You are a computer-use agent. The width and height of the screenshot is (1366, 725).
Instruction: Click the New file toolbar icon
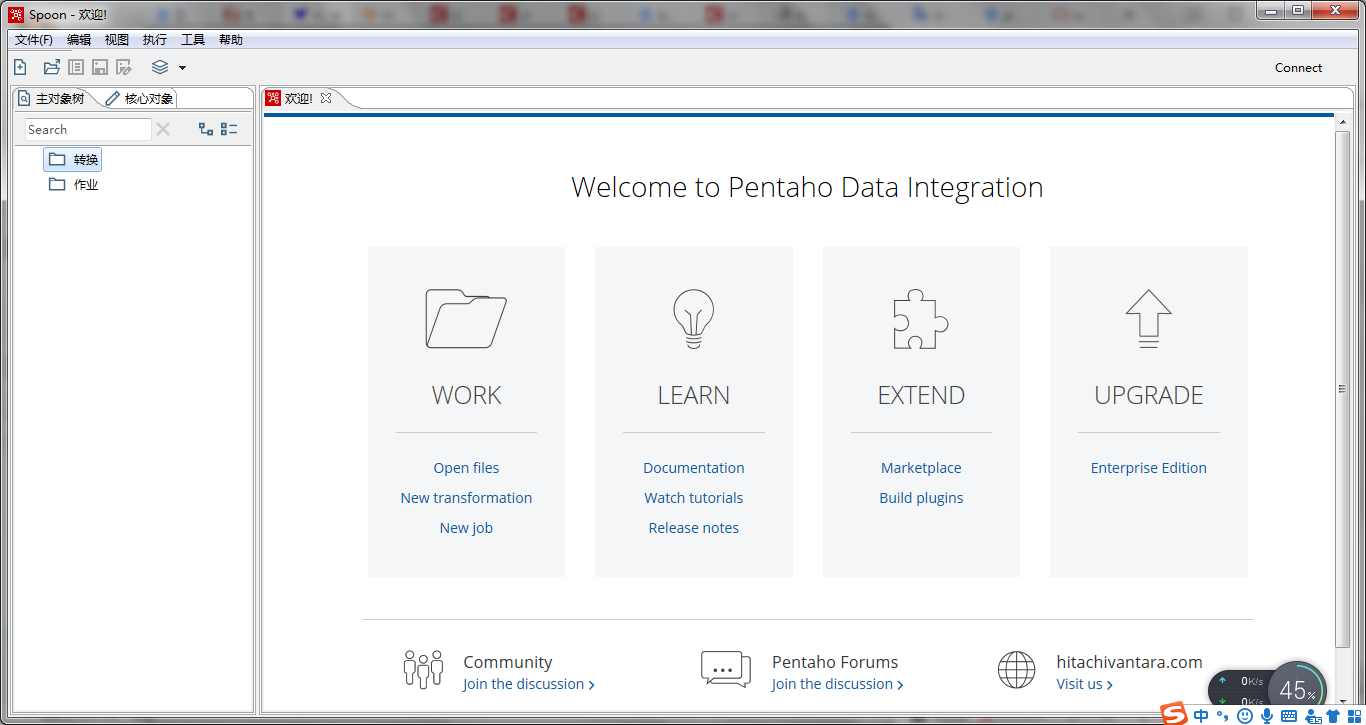(x=20, y=67)
